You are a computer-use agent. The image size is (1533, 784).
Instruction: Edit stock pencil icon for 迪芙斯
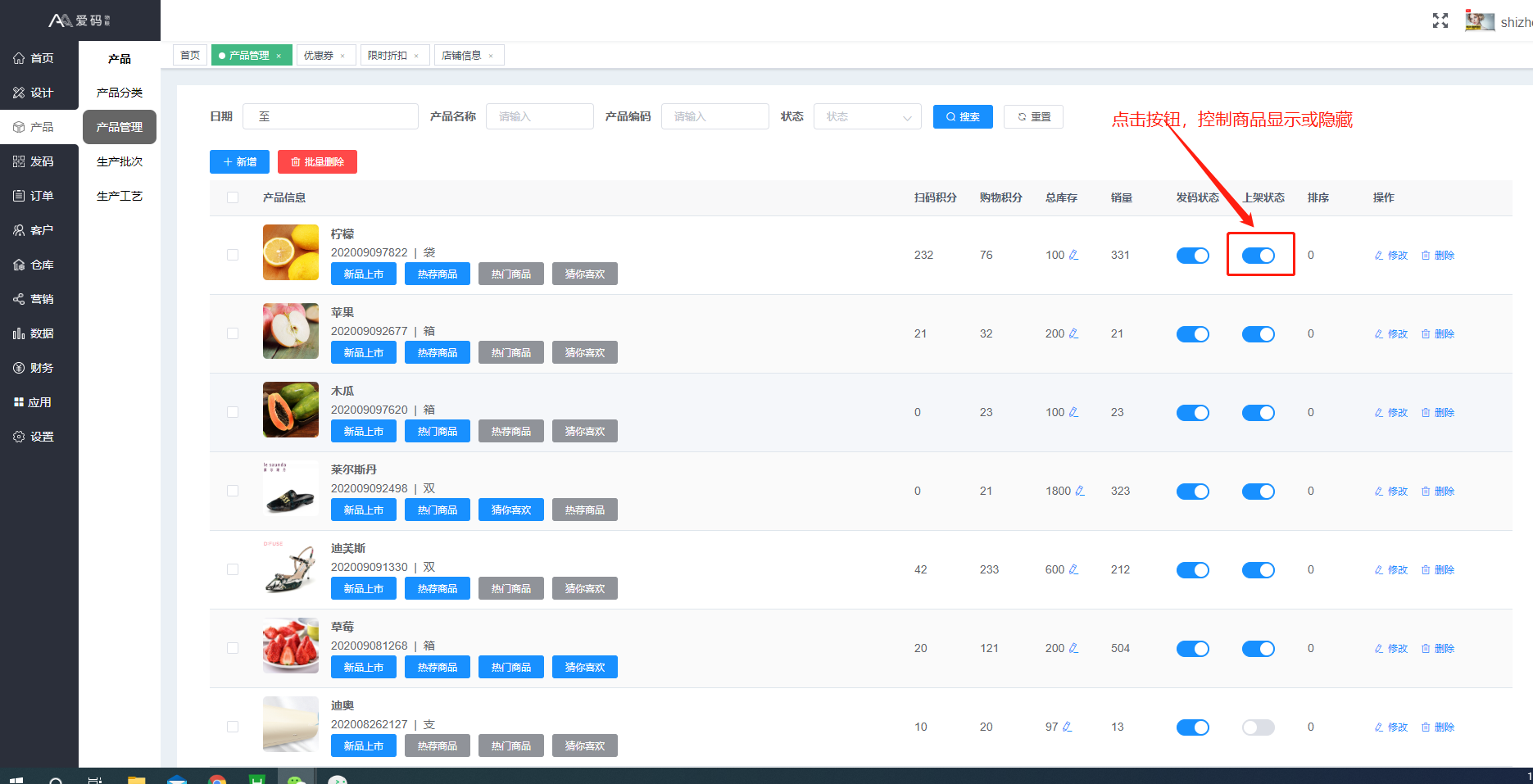click(1073, 569)
